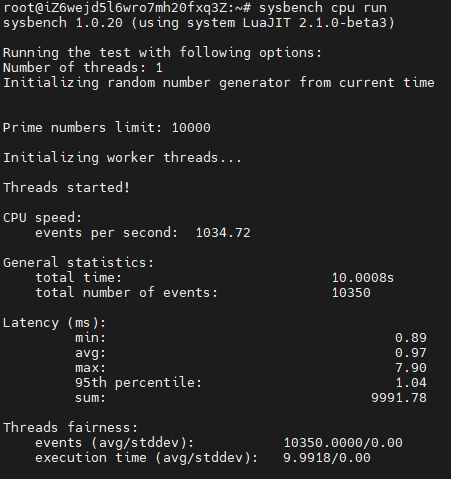Click the sysbench 1.0.20 version line

(x=199, y=23)
